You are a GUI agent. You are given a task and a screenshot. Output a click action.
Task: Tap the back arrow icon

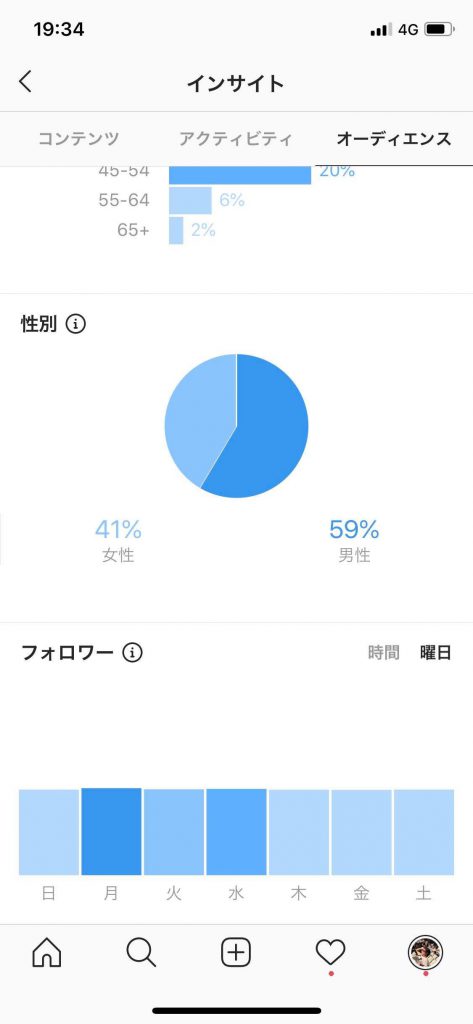click(25, 82)
